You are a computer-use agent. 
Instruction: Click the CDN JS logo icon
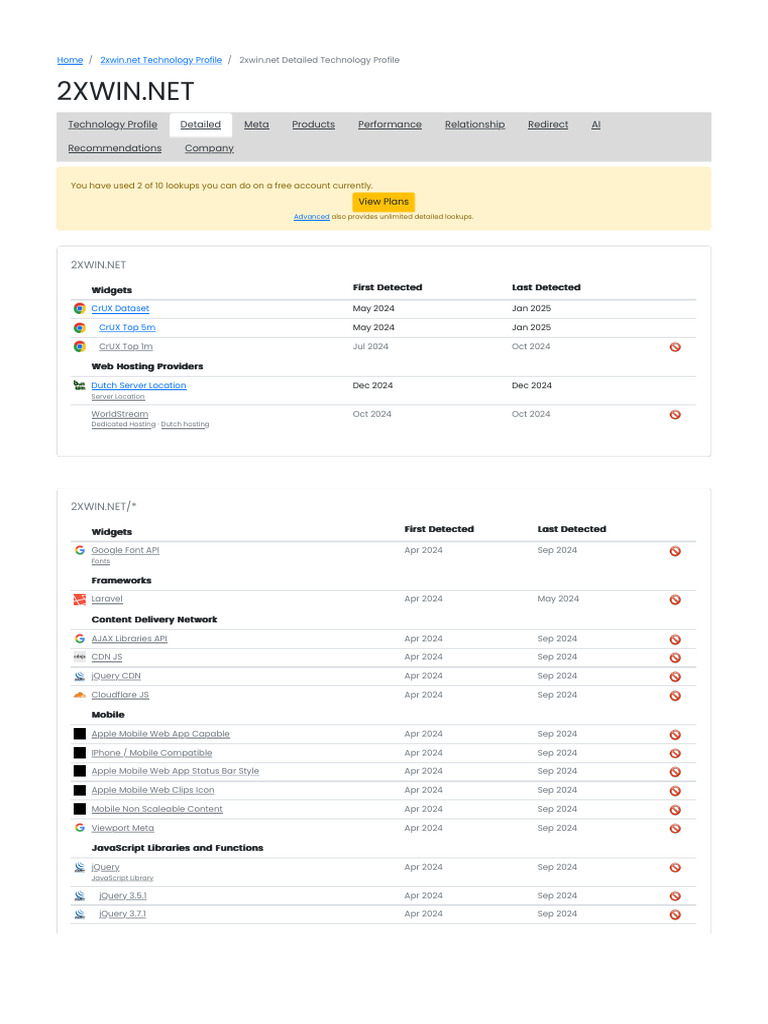[80, 656]
